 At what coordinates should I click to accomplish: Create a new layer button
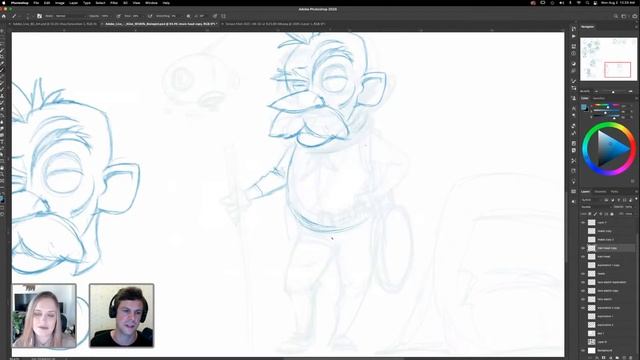[624, 358]
